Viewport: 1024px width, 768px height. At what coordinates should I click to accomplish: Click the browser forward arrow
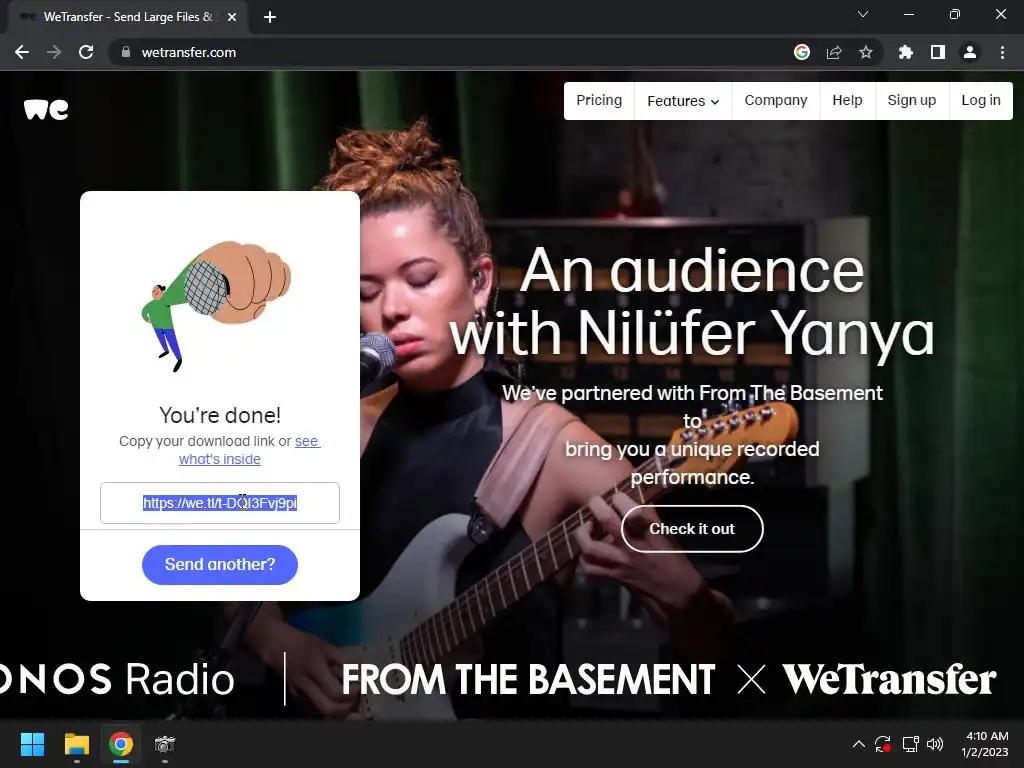click(x=54, y=52)
